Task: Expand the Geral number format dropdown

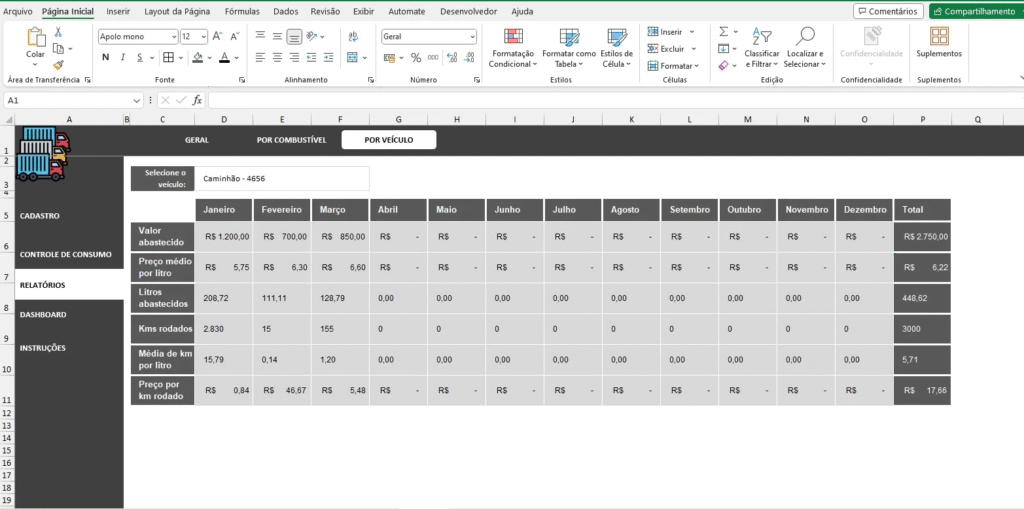Action: pyautogui.click(x=472, y=36)
